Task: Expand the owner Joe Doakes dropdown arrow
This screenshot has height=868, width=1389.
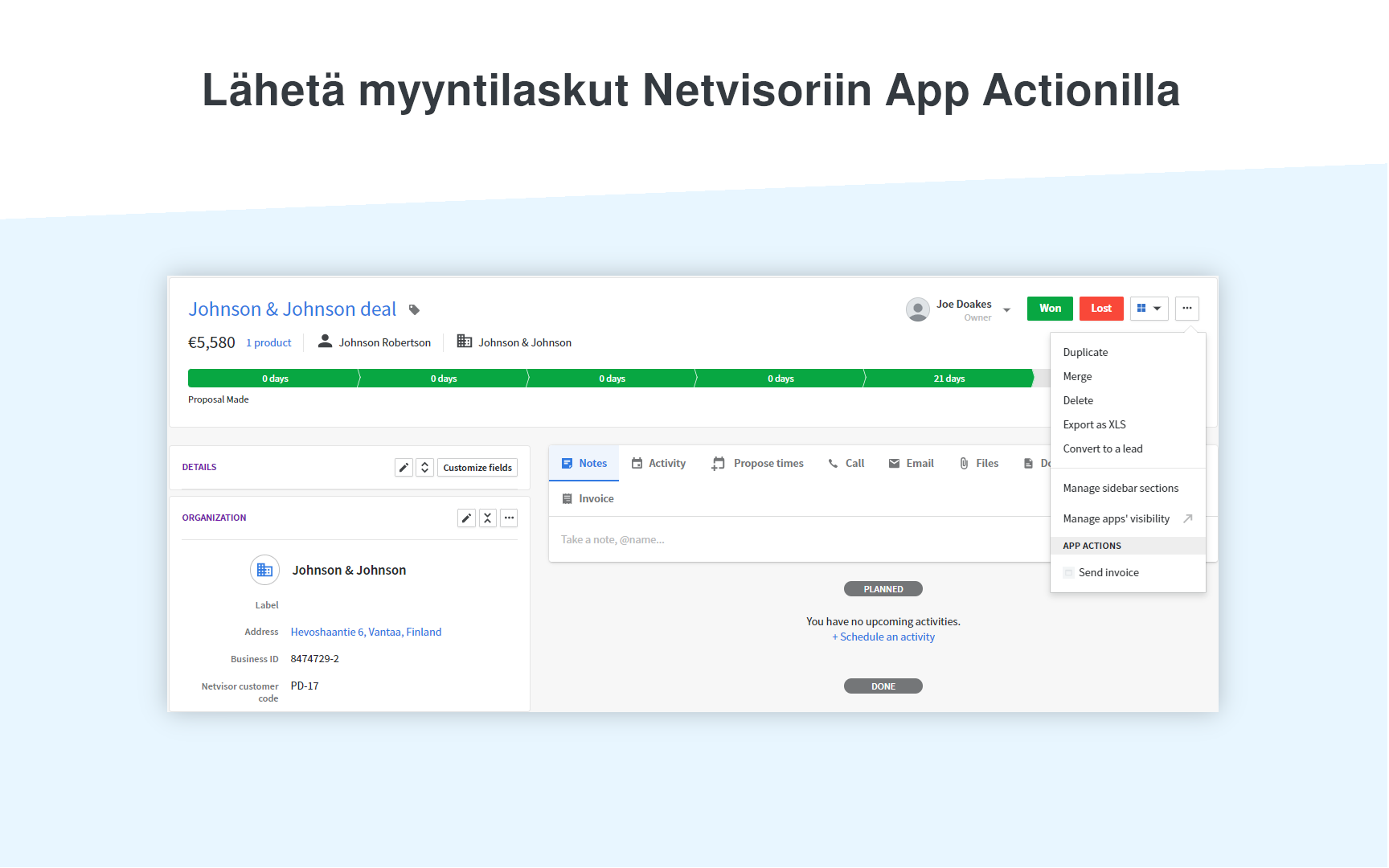Action: (x=1006, y=310)
